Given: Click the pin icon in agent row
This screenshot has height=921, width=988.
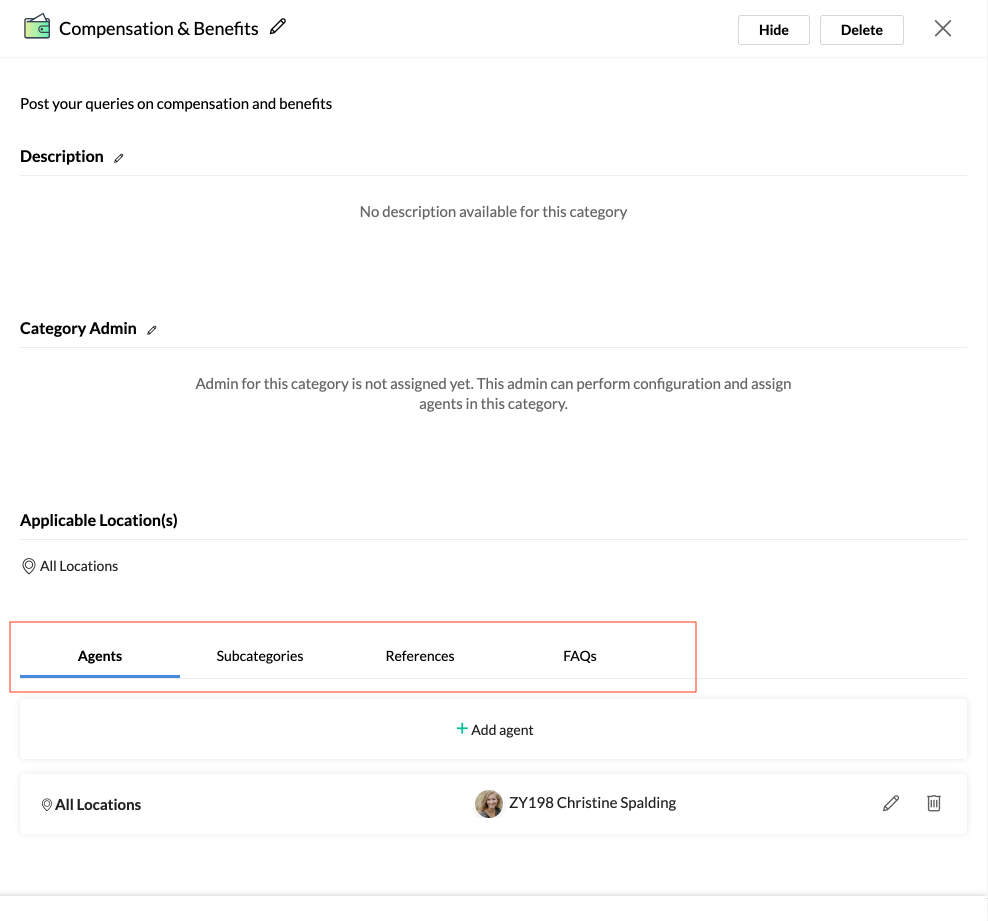Looking at the screenshot, I should pos(47,805).
